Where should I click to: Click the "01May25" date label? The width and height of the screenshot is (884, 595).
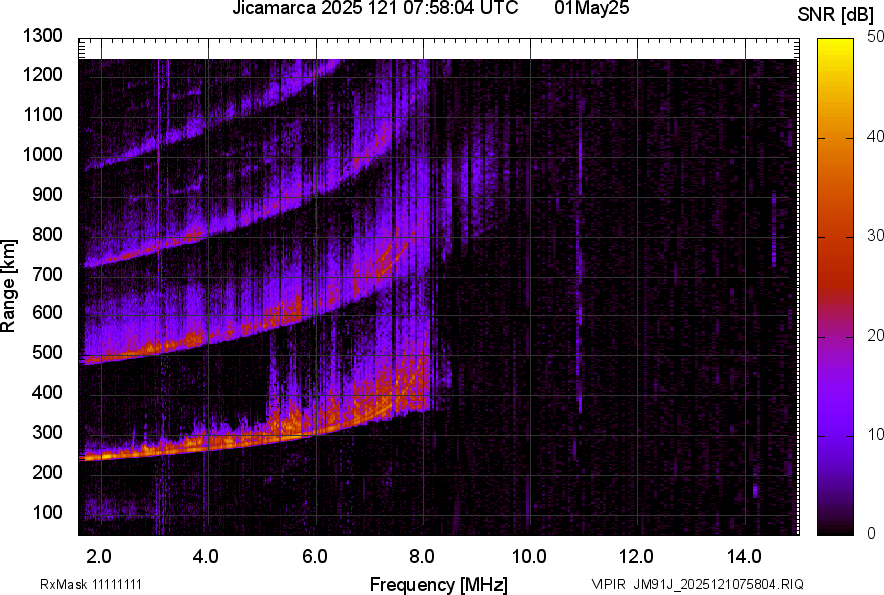click(x=591, y=9)
